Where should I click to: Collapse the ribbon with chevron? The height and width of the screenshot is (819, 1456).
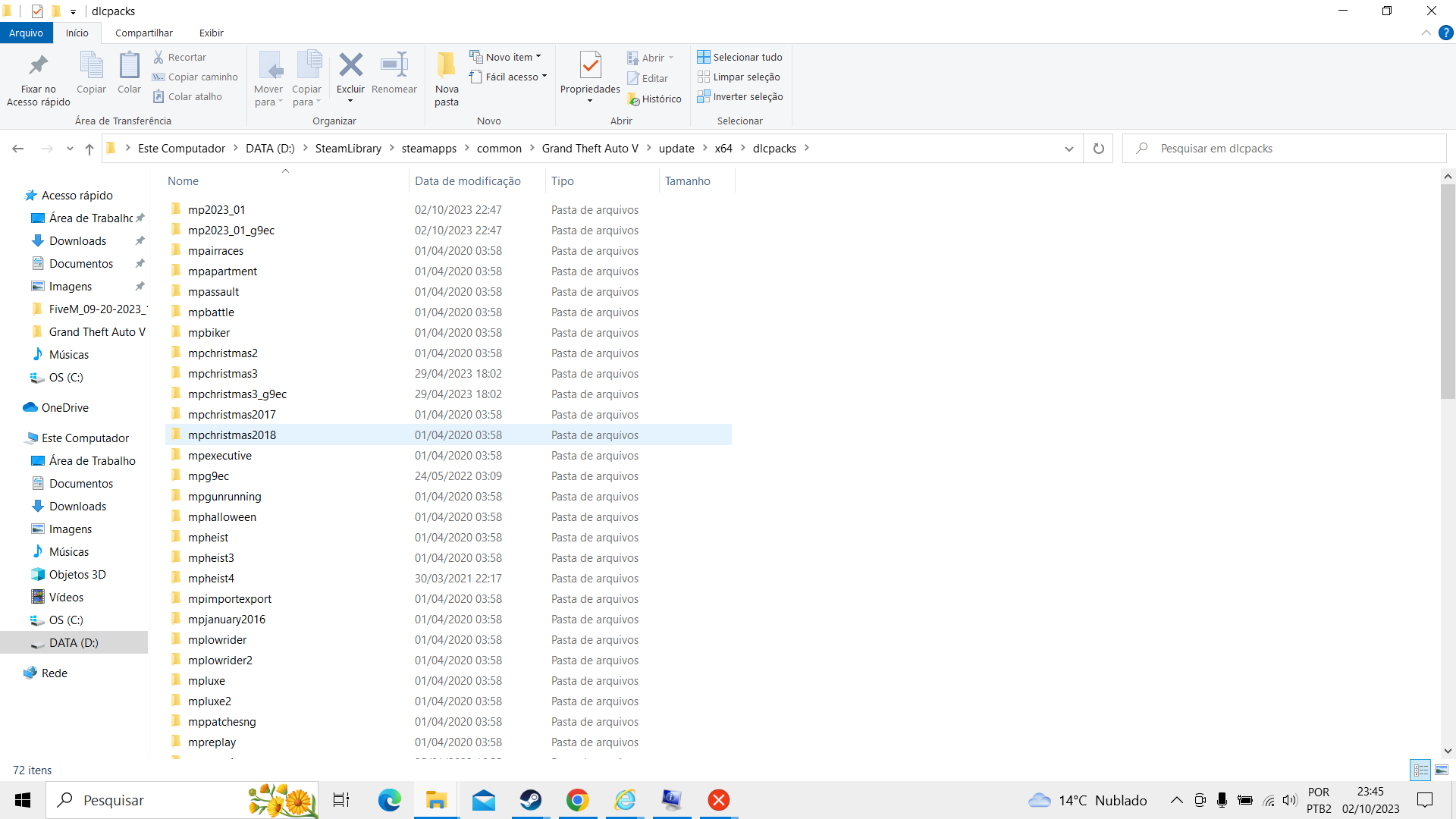1426,33
